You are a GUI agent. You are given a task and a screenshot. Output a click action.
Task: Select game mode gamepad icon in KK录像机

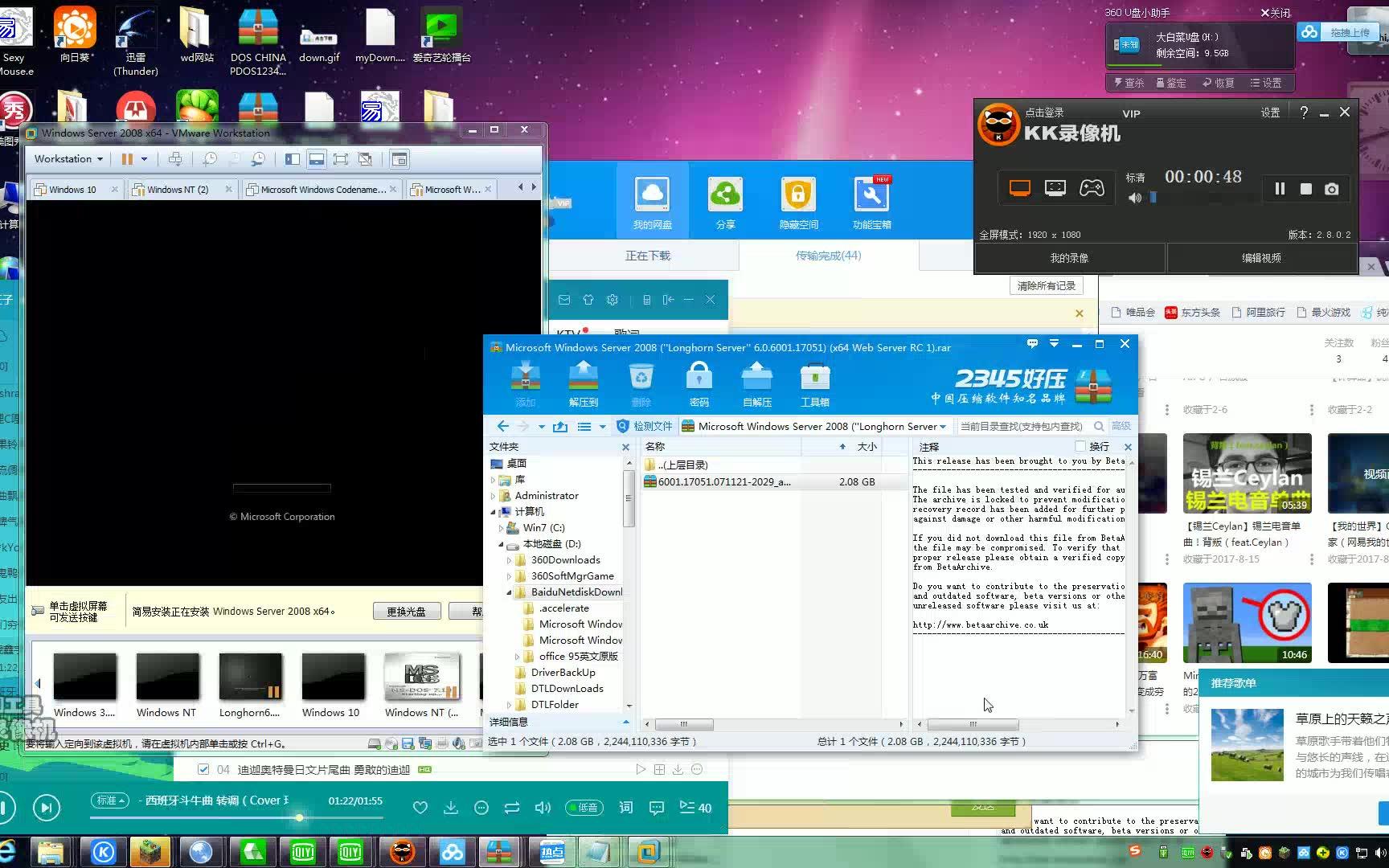click(1091, 188)
